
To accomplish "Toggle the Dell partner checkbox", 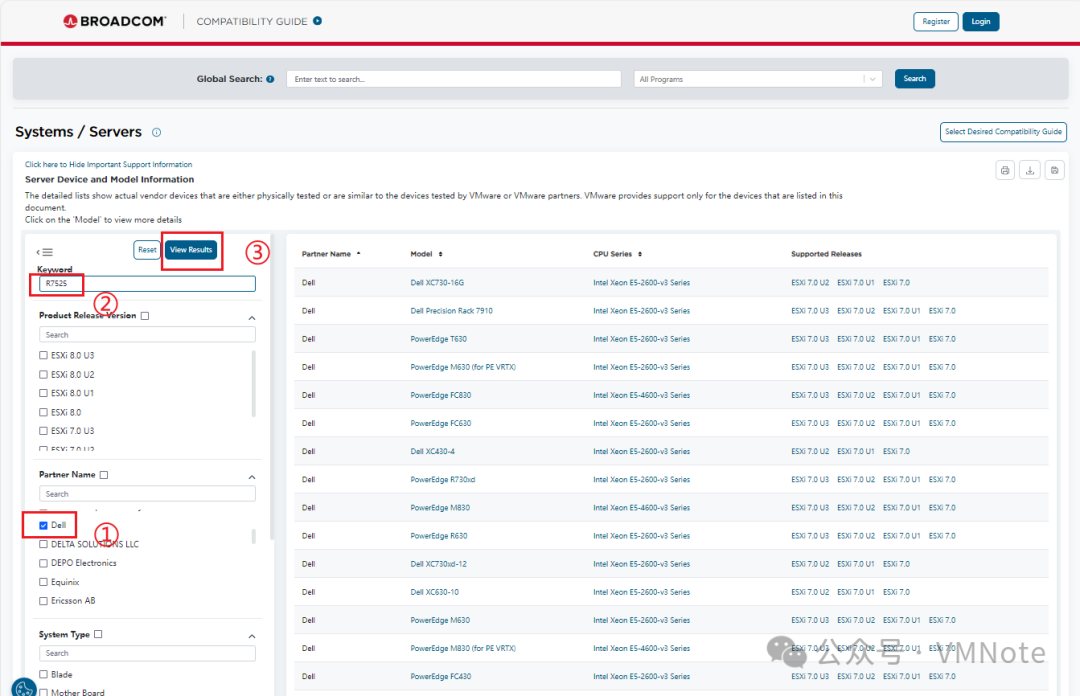I will (43, 525).
